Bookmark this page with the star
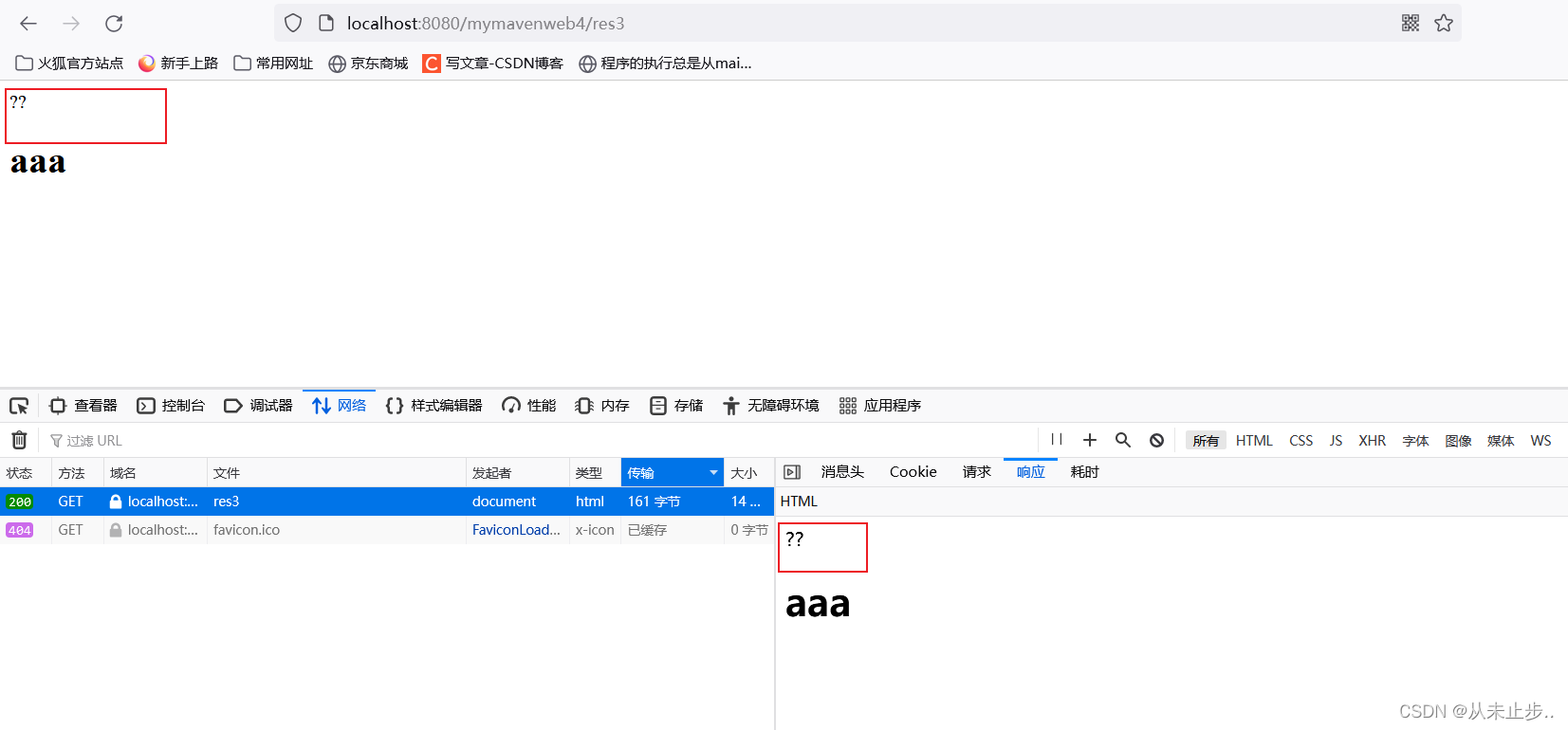 click(x=1444, y=23)
